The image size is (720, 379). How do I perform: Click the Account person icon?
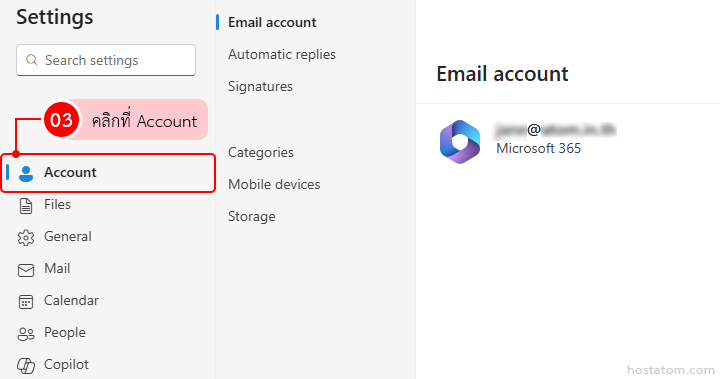coord(26,173)
